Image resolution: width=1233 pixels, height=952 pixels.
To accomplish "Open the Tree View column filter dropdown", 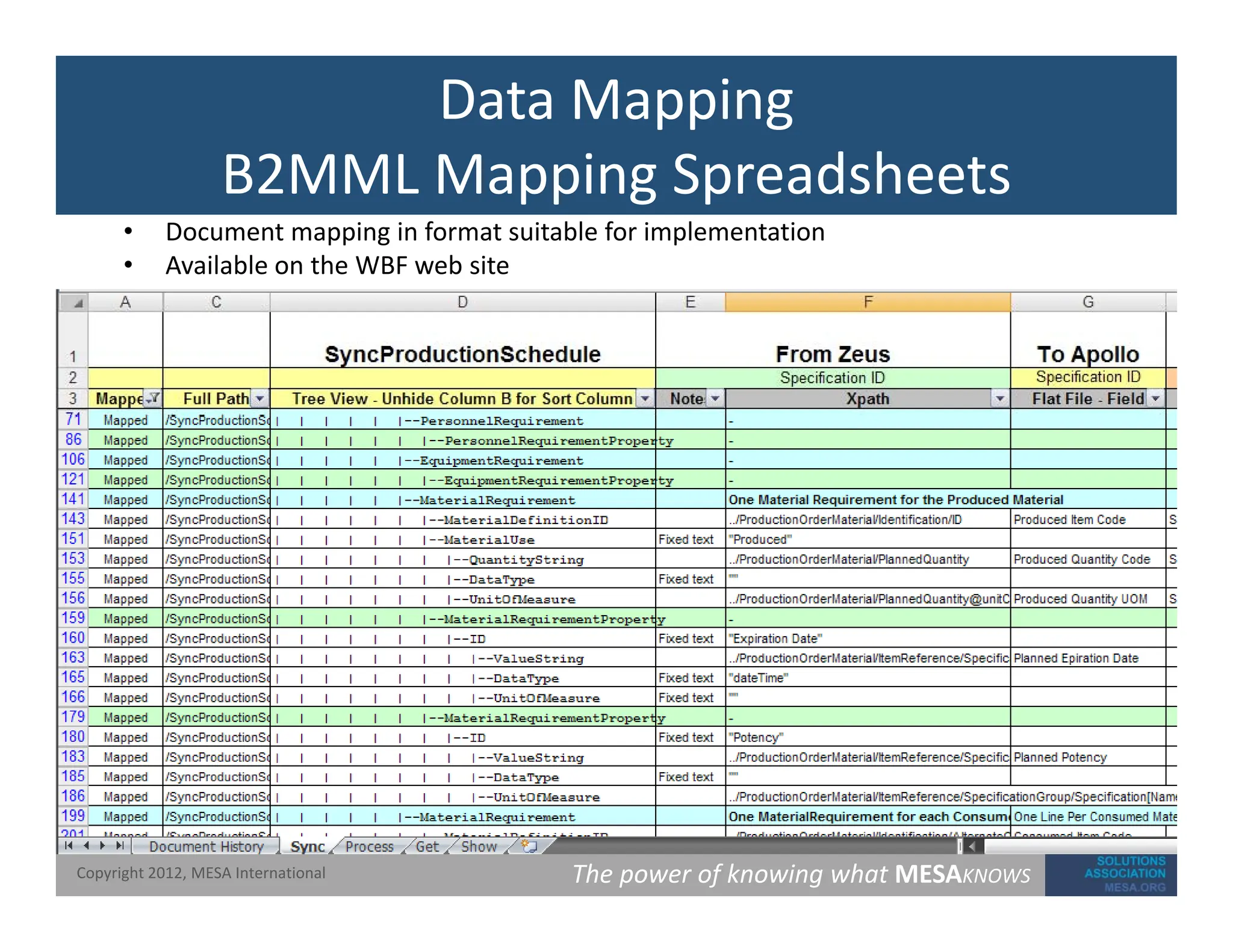I will [645, 398].
